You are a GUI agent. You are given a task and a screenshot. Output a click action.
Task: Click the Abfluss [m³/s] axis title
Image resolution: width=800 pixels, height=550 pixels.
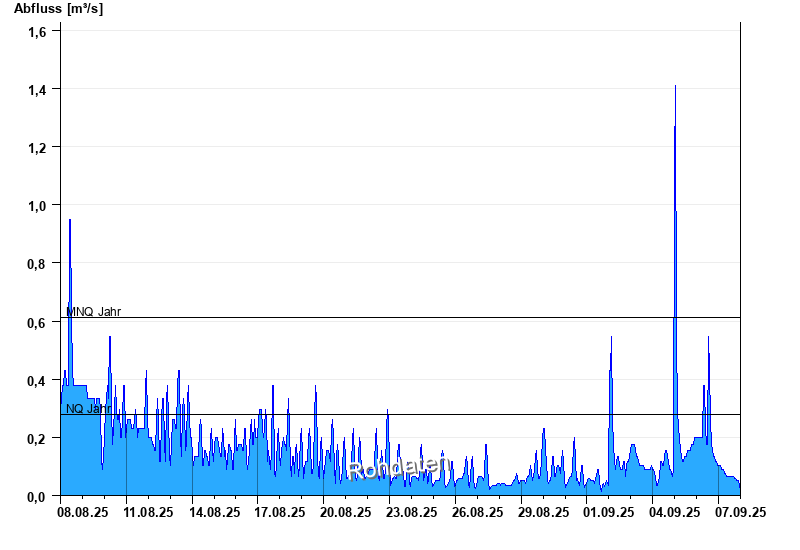58,9
